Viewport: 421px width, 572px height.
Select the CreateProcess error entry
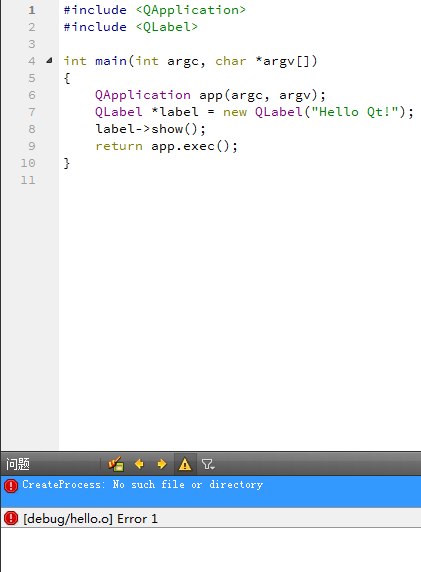tap(211, 491)
